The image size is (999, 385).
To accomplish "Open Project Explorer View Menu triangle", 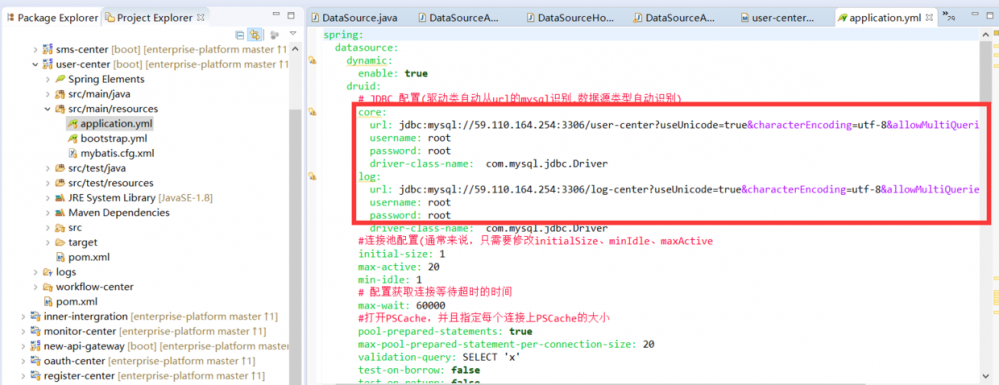I will pos(293,34).
